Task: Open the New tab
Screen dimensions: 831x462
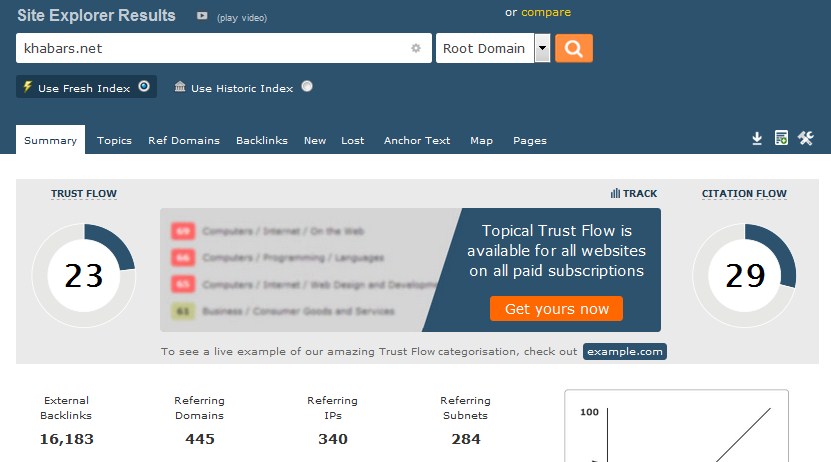Action: (315, 140)
